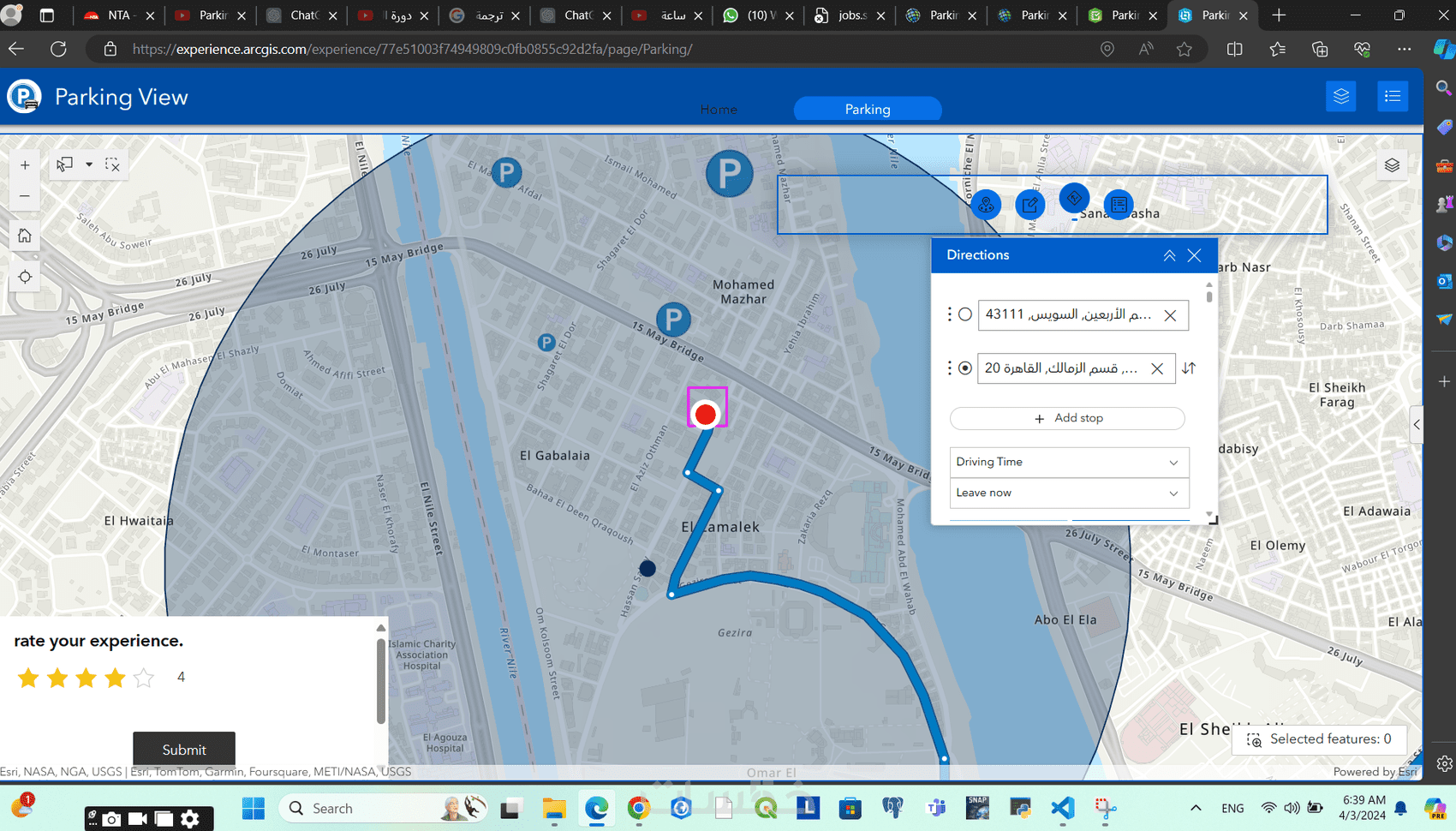Open the legend list widget in header

(x=1393, y=96)
